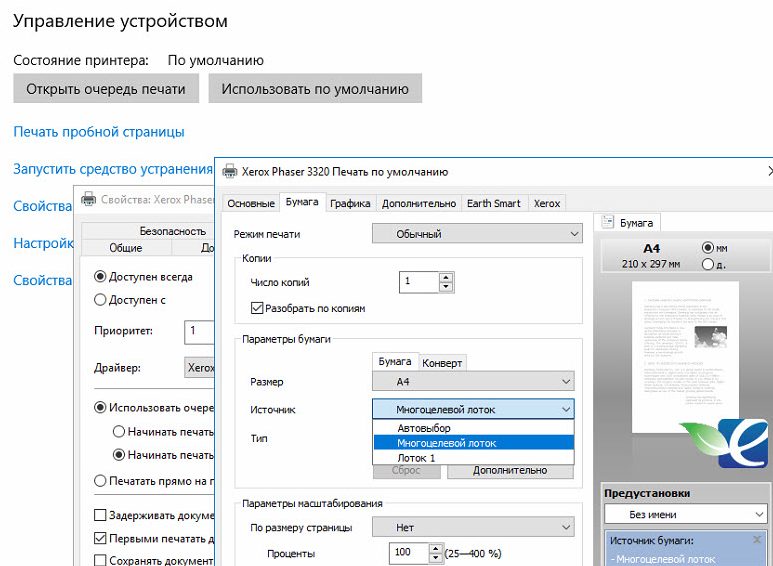The image size is (773, 566).
Task: Increase number of copies with up arrow
Action: pyautogui.click(x=446, y=277)
